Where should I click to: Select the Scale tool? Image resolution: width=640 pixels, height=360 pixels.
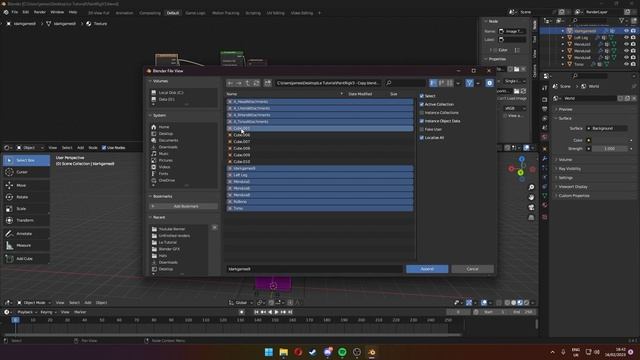(26, 209)
